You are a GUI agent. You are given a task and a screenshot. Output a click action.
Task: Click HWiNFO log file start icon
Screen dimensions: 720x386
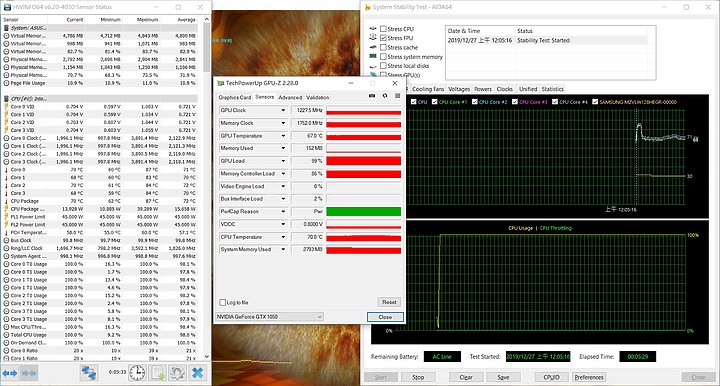158,373
